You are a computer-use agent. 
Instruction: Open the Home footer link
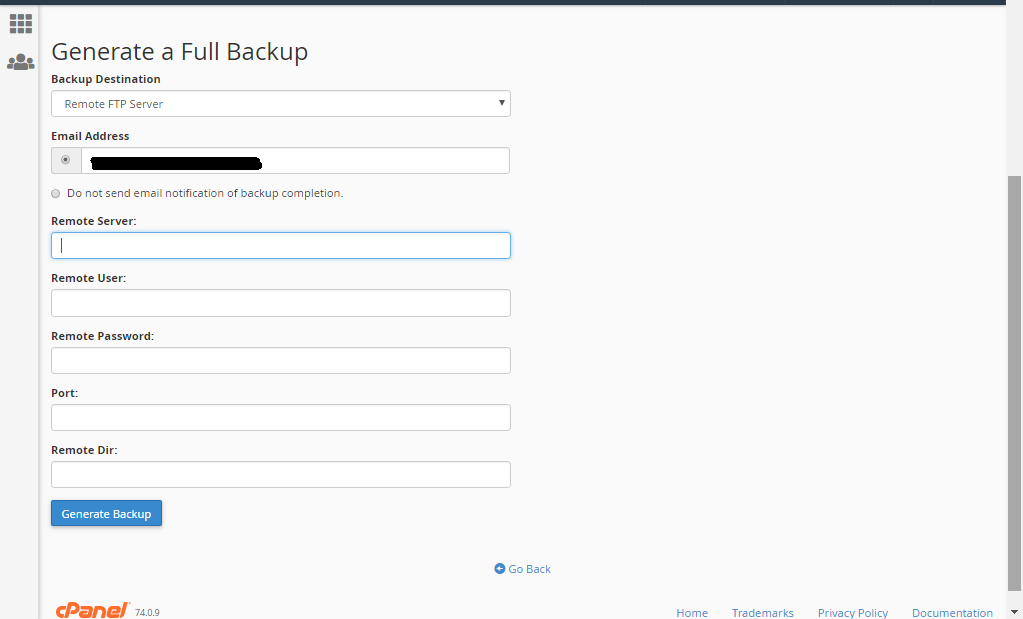coord(692,612)
